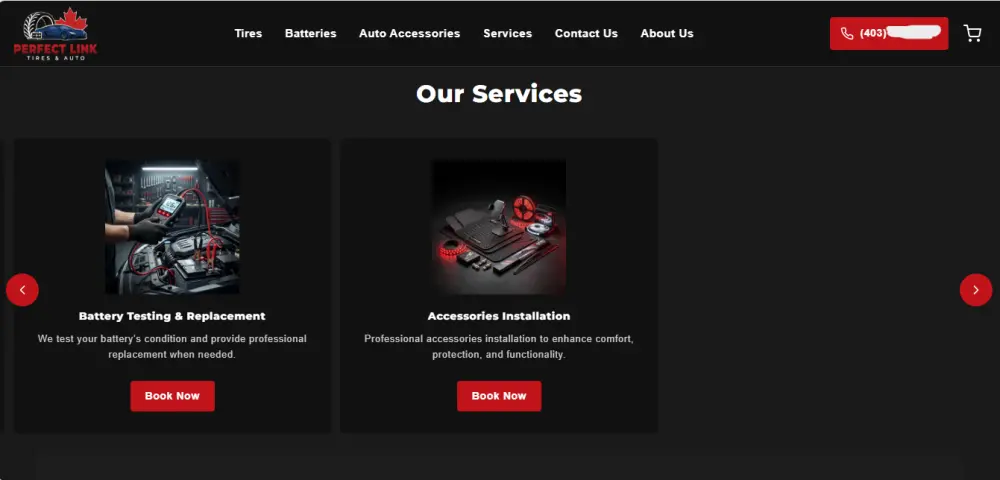Select the Accessories Installation heading

tap(499, 316)
